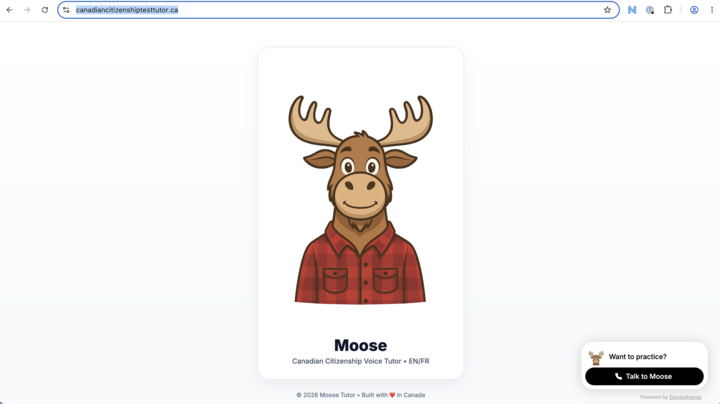This screenshot has width=720, height=404.
Task: Go back using the browser back arrow
Action: (x=10, y=10)
